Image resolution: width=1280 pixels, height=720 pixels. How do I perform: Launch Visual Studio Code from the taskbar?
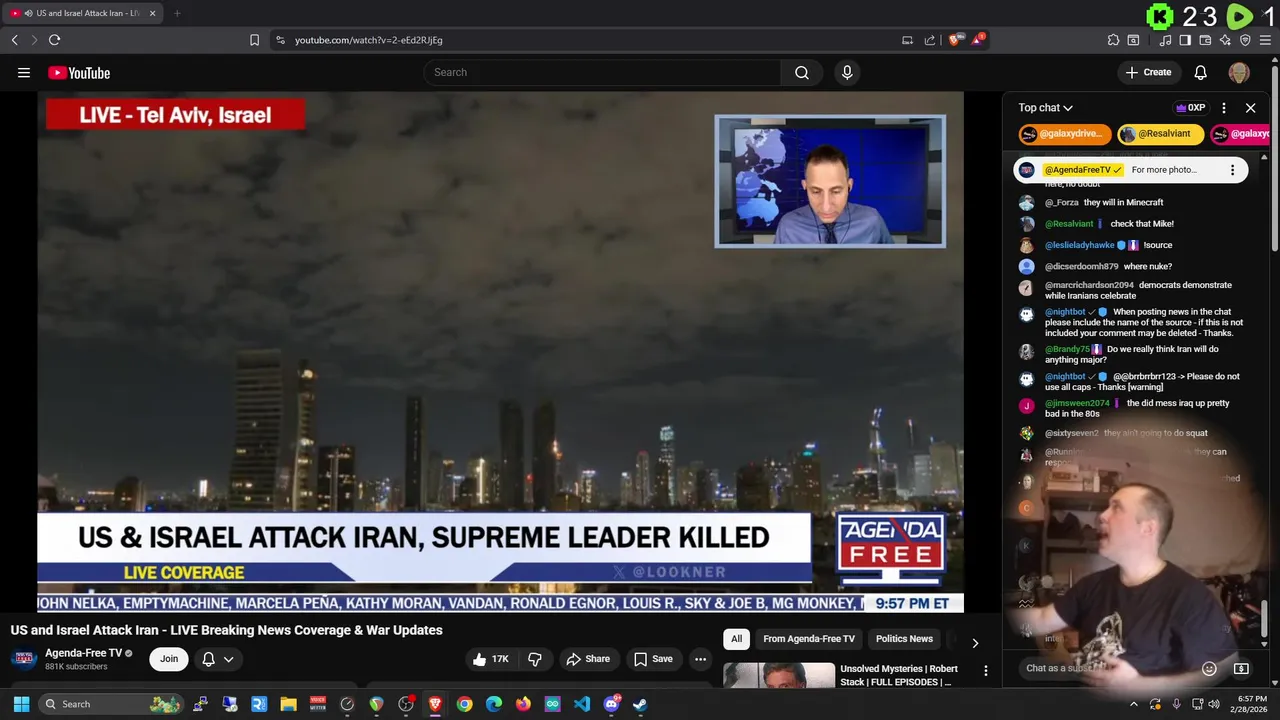pyautogui.click(x=582, y=704)
